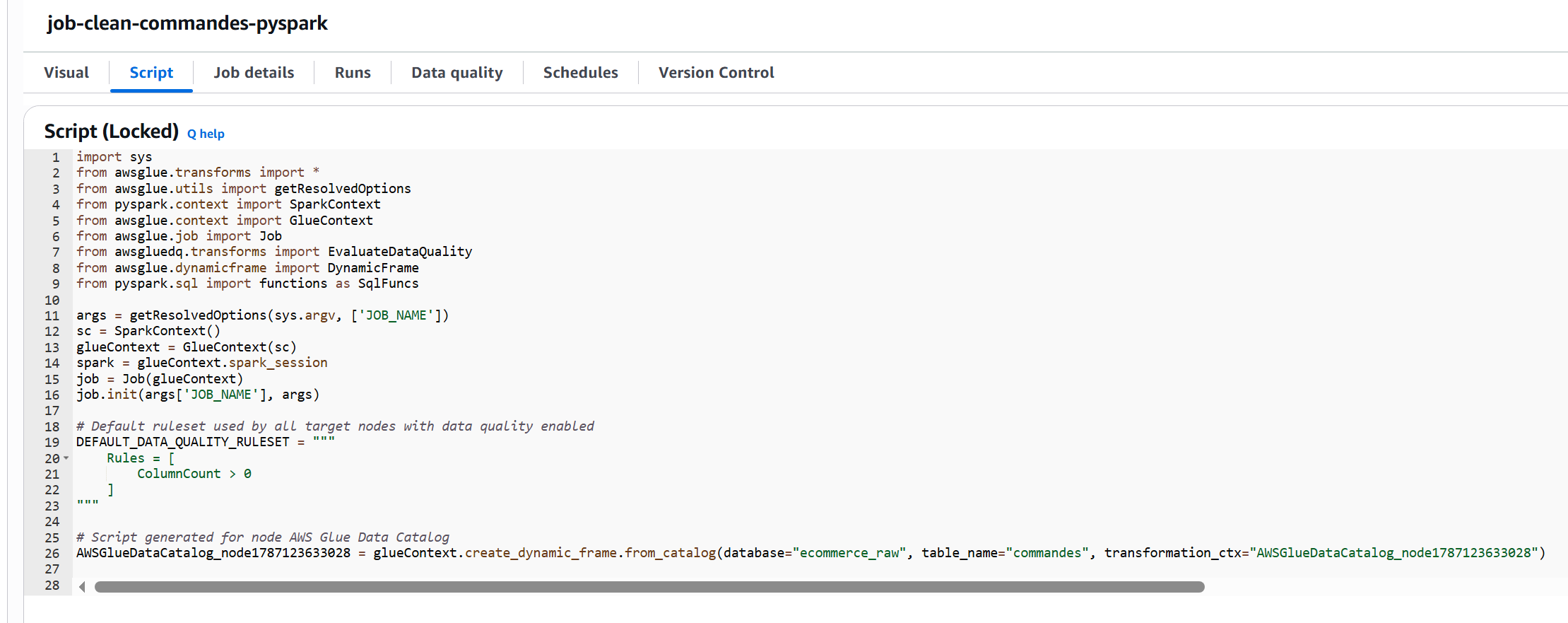
Task: Click 'job.init' on line 16
Action: tap(107, 395)
